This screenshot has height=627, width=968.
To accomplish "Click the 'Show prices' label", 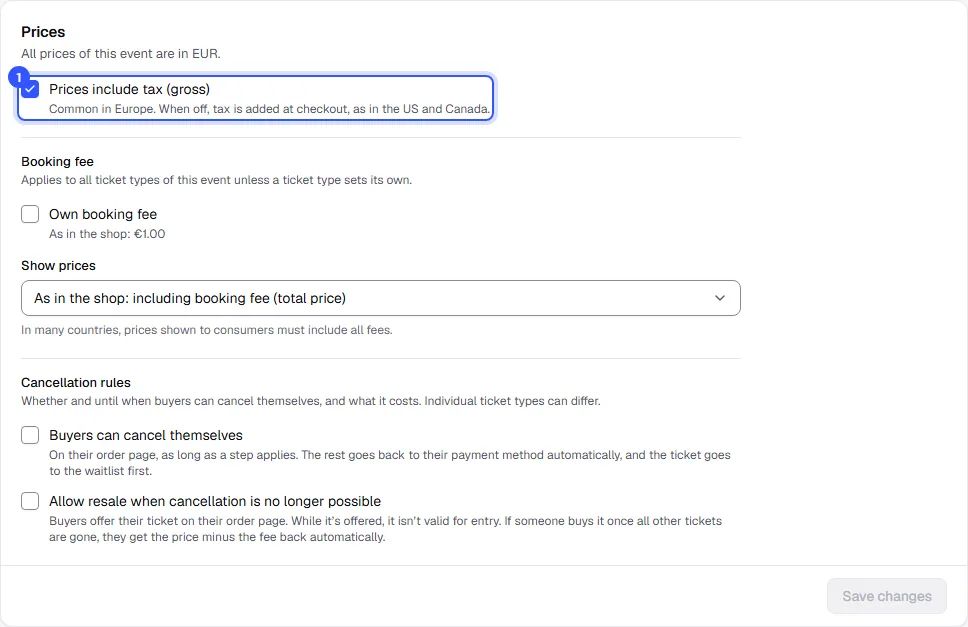I will click(59, 266).
